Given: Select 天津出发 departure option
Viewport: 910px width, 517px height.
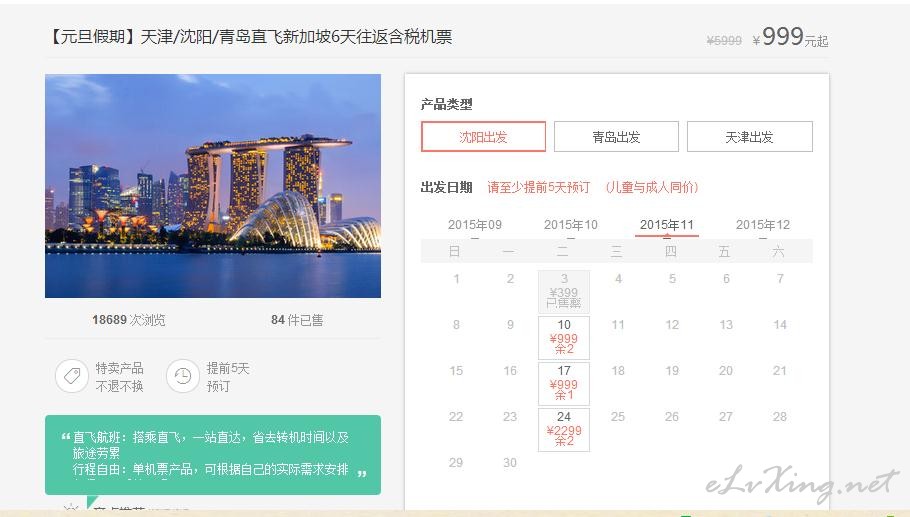Looking at the screenshot, I should coord(750,137).
